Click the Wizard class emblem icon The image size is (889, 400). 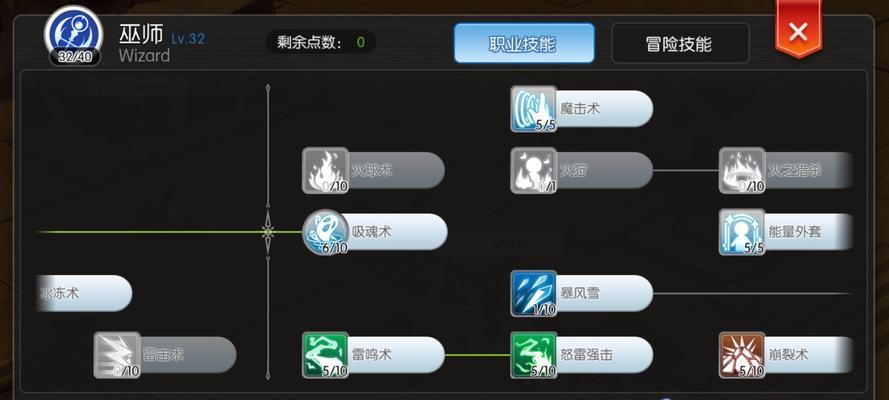[x=74, y=35]
